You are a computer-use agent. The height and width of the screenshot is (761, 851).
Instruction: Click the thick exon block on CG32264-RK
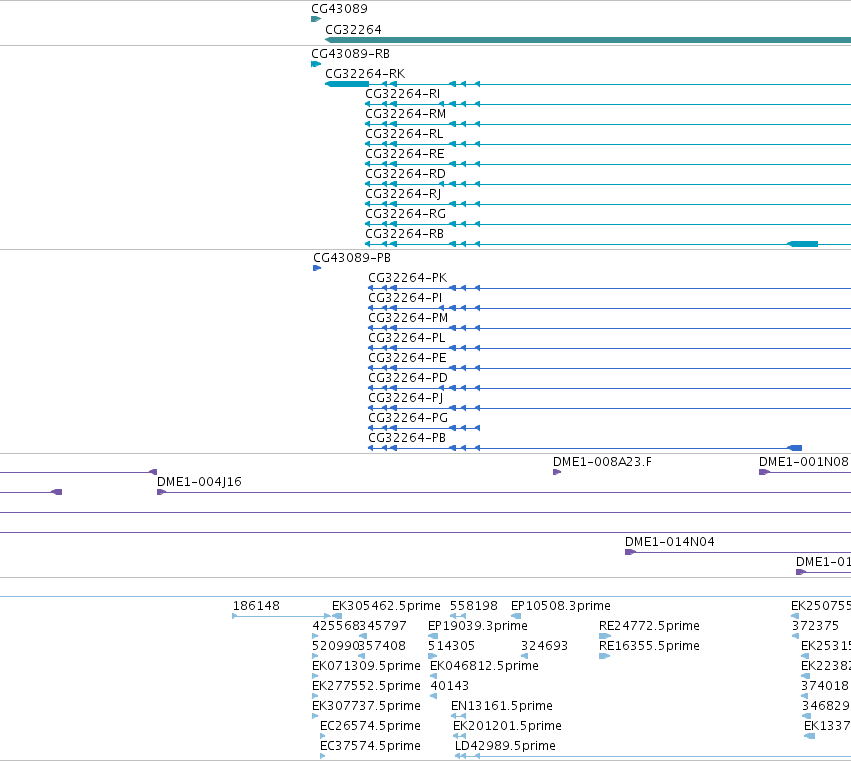347,84
